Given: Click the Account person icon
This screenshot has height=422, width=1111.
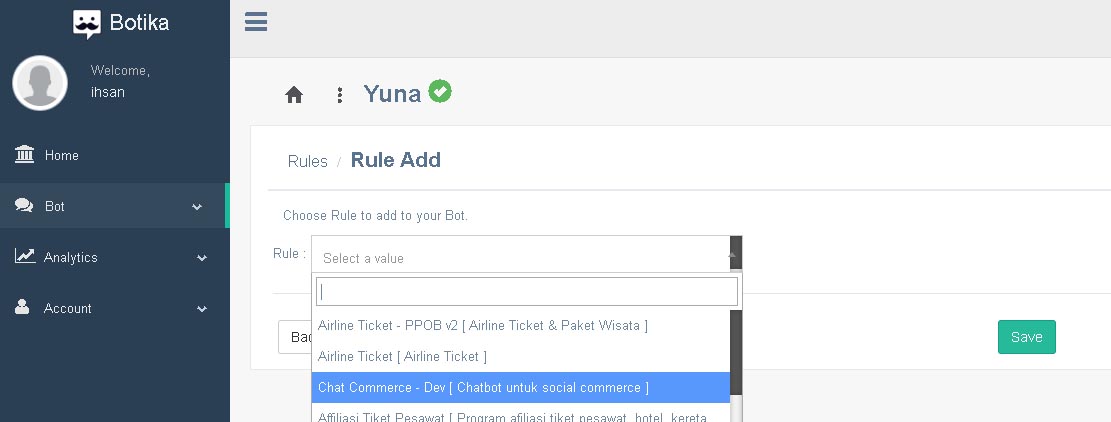Looking at the screenshot, I should (23, 308).
